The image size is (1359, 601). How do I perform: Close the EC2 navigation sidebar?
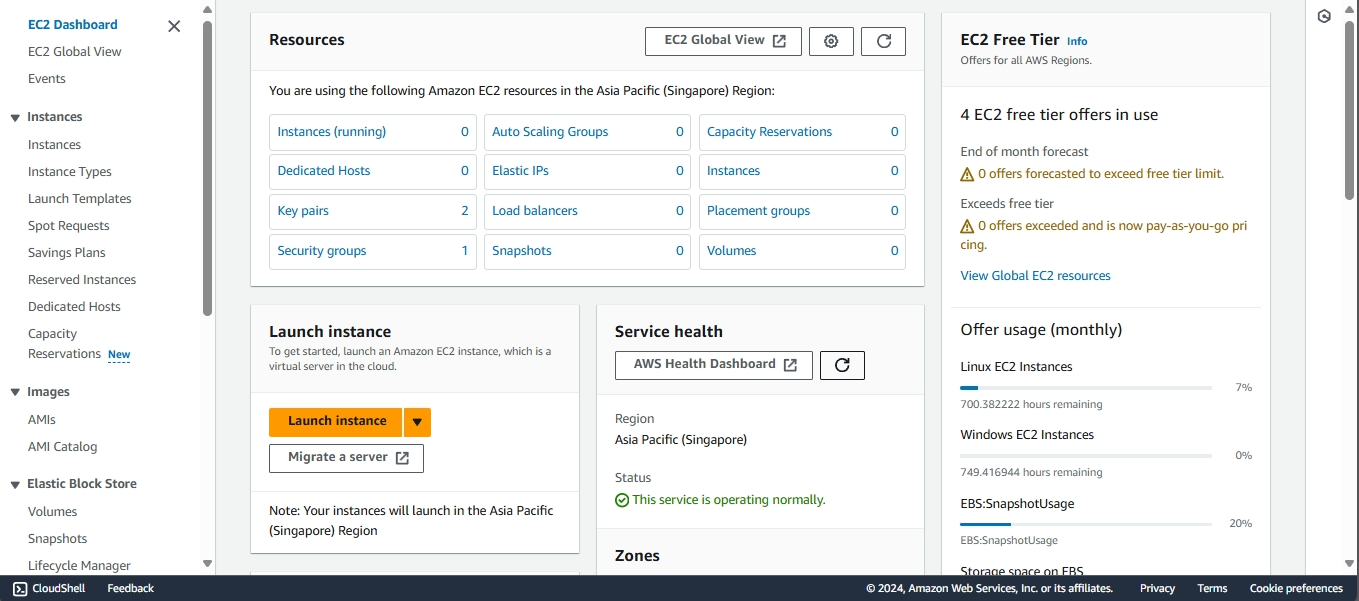point(174,26)
